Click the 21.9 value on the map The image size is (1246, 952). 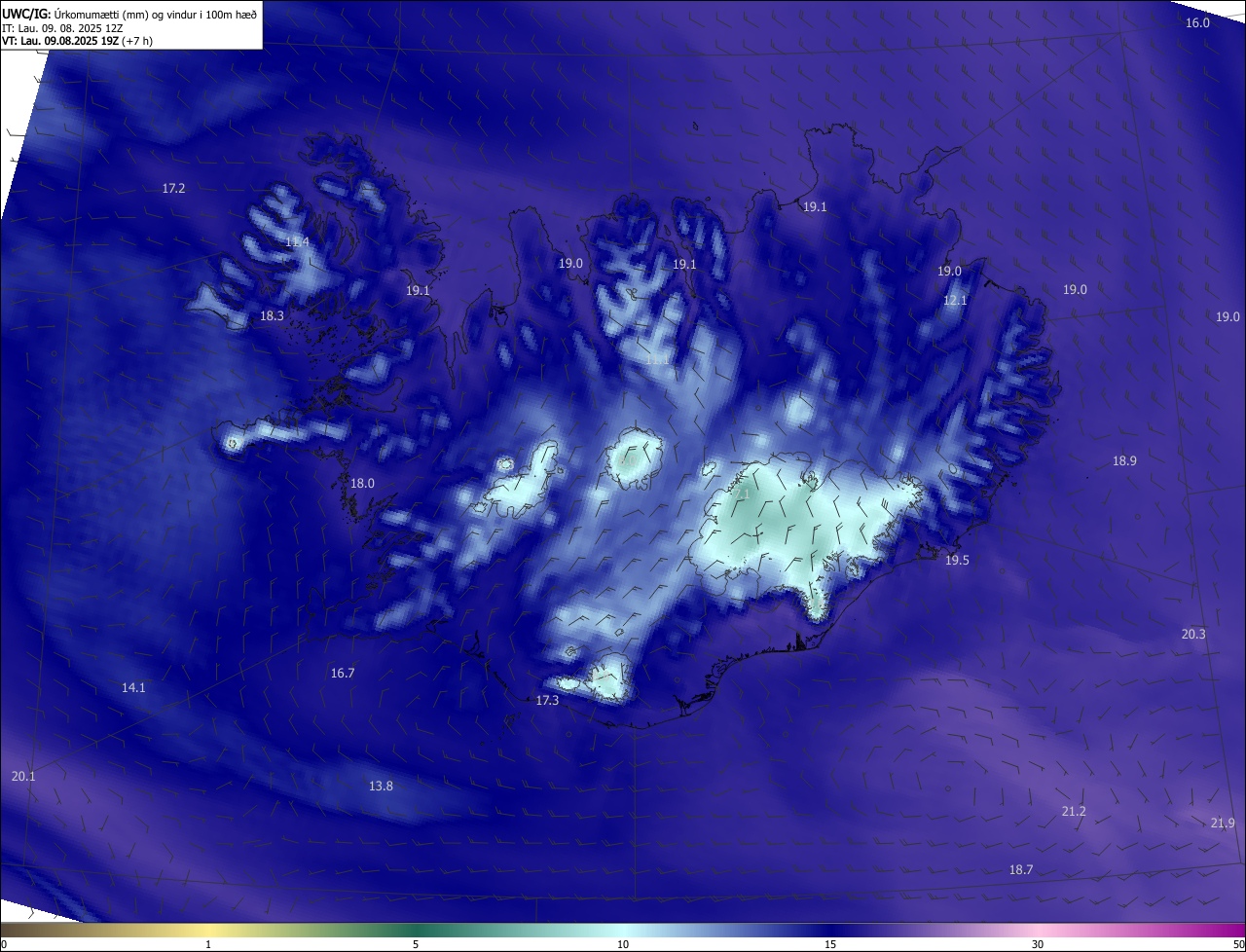1223,823
